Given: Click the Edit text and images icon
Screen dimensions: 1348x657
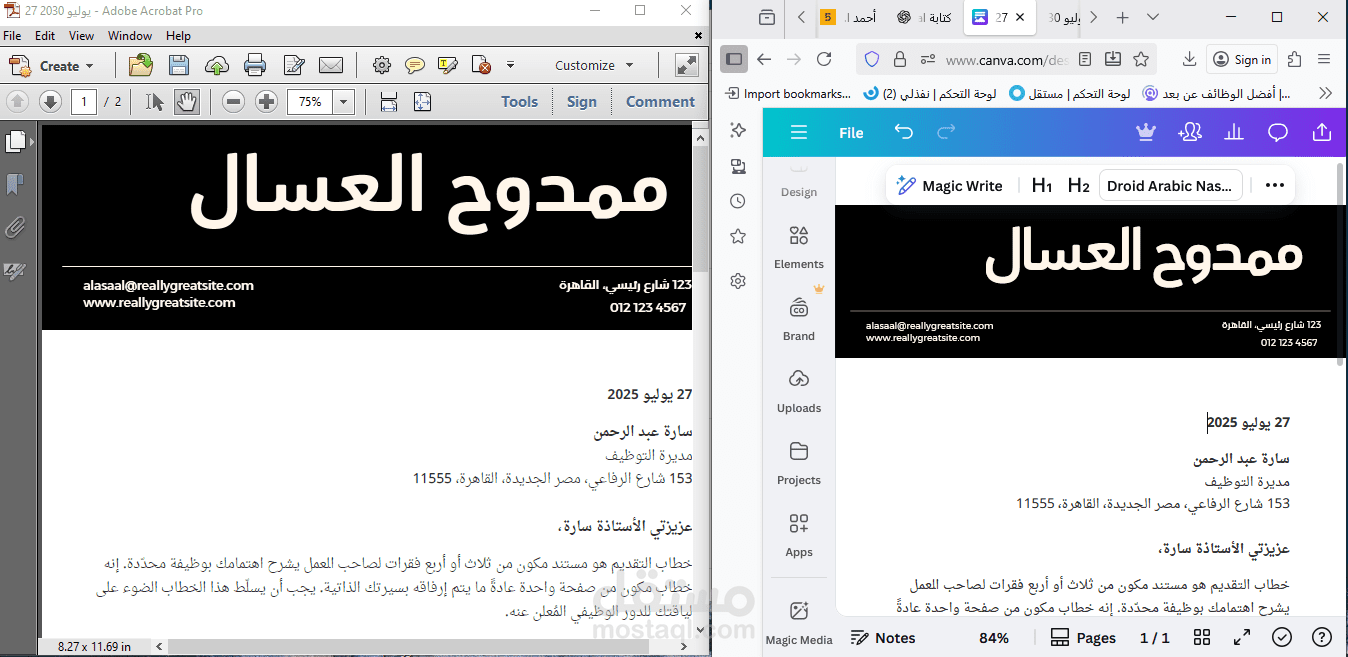Looking at the screenshot, I should [294, 66].
